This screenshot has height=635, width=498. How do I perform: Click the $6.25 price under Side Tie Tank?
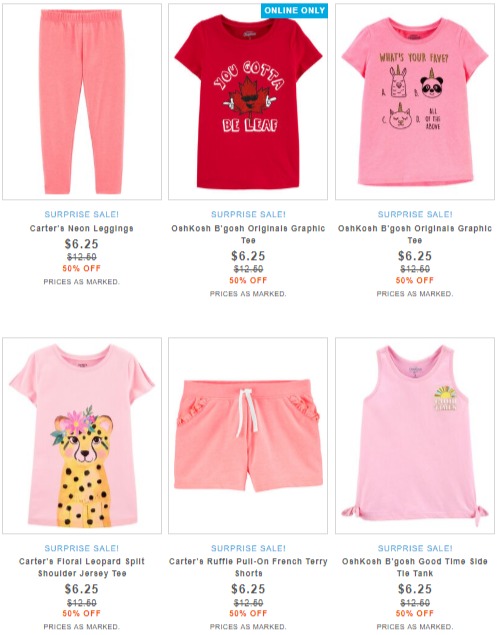(415, 589)
